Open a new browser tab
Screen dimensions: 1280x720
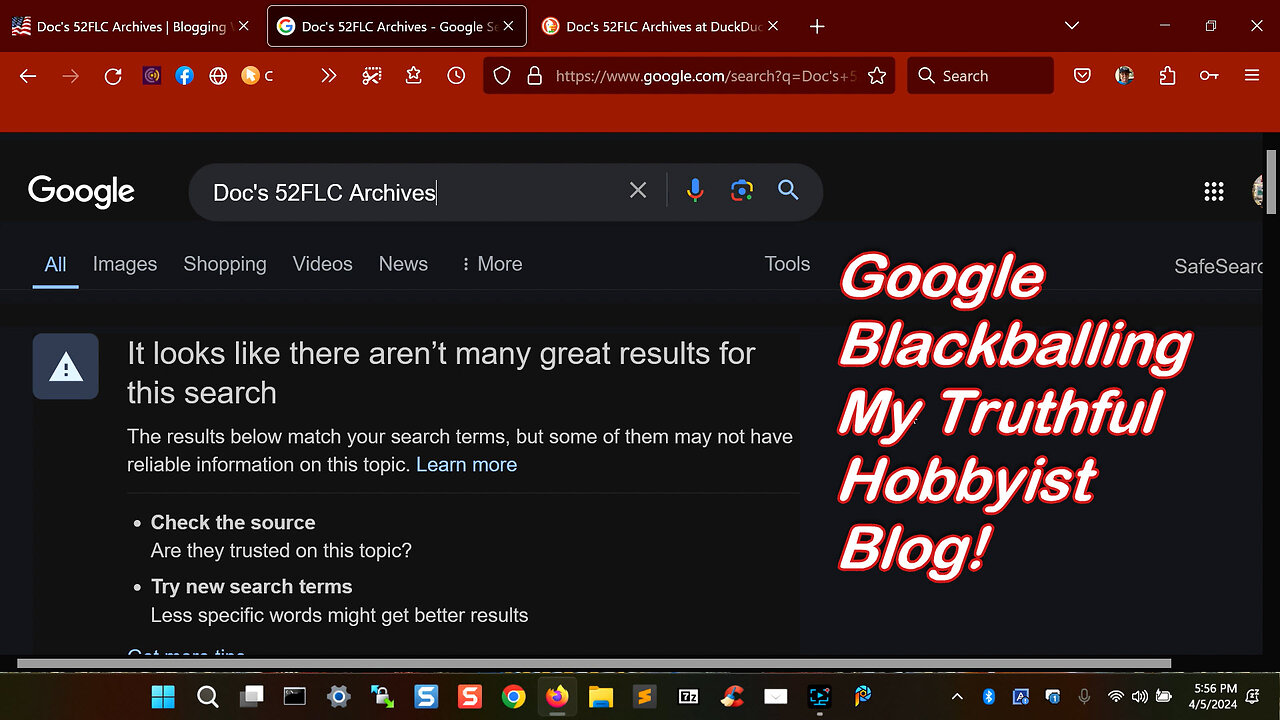click(817, 27)
